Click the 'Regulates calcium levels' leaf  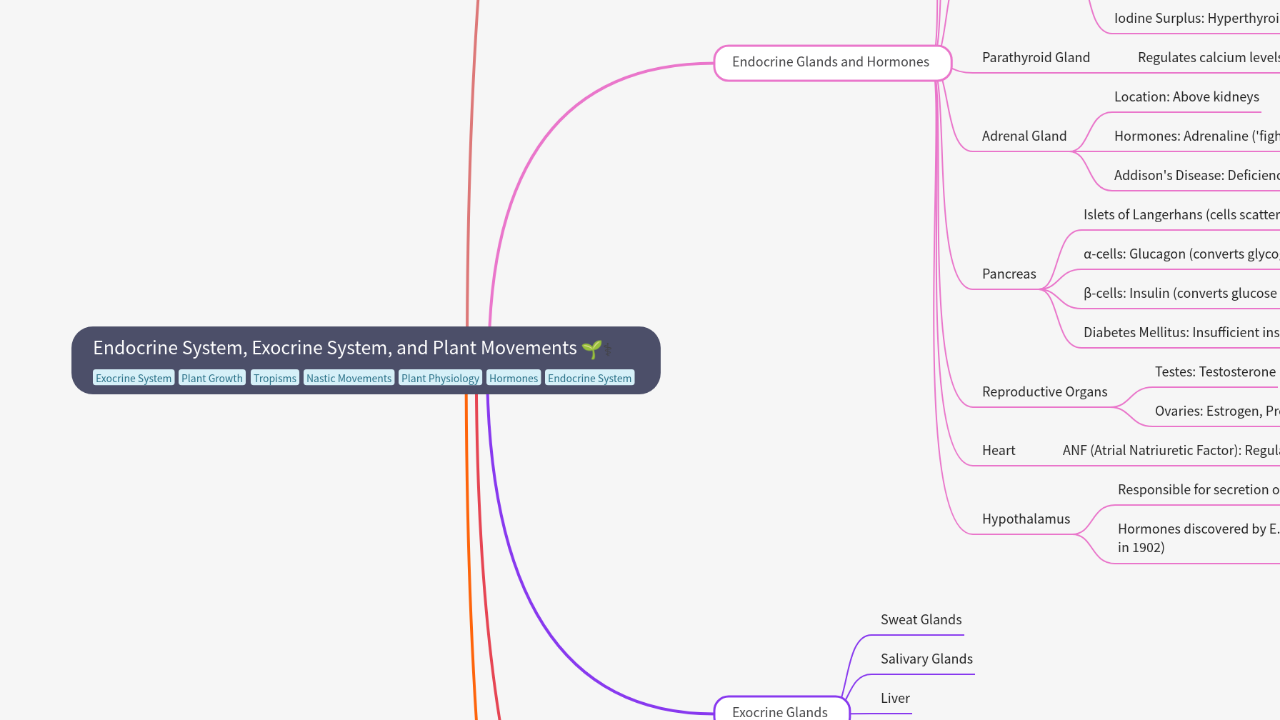click(1209, 57)
